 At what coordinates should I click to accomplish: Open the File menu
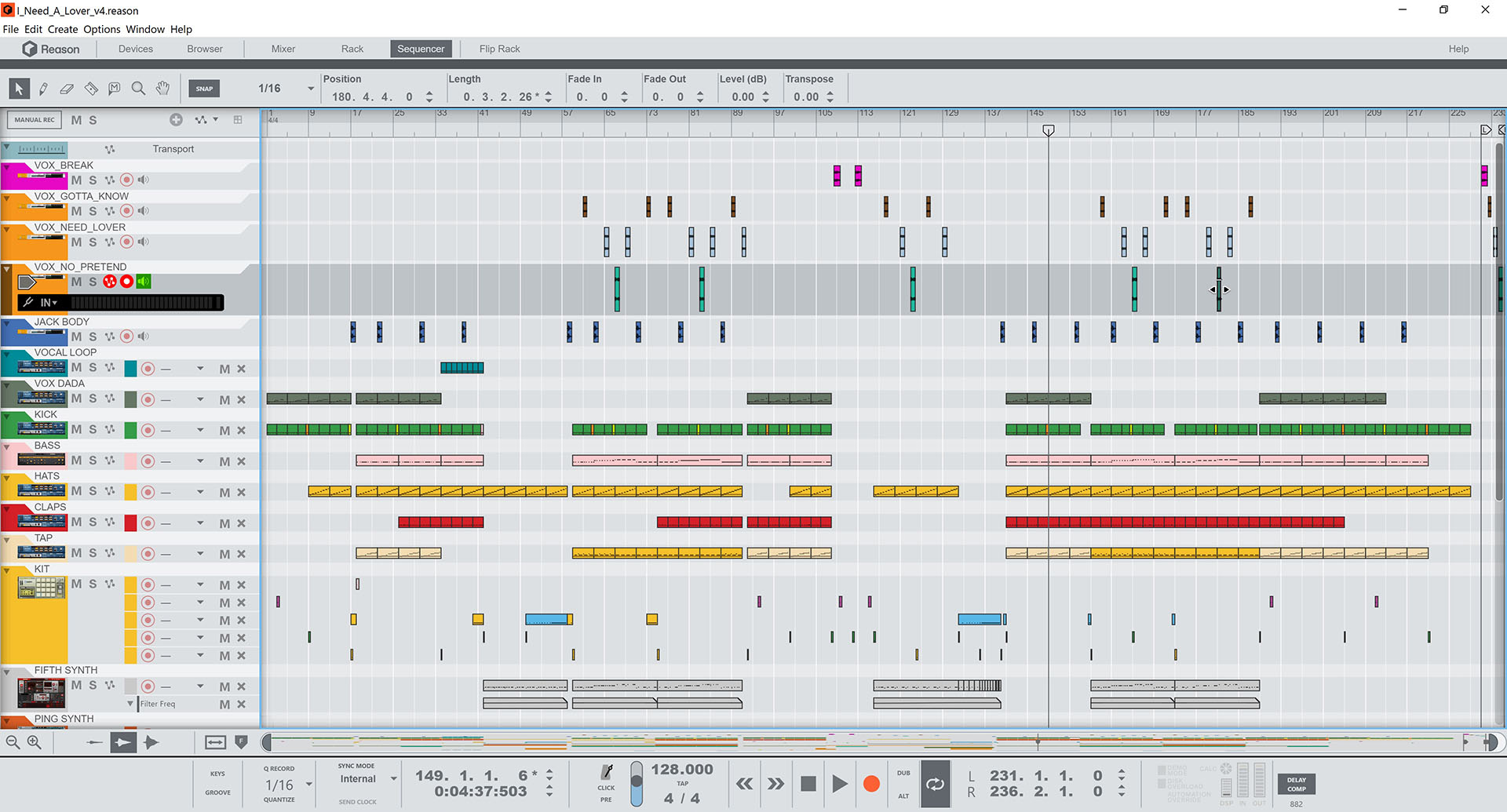point(11,29)
